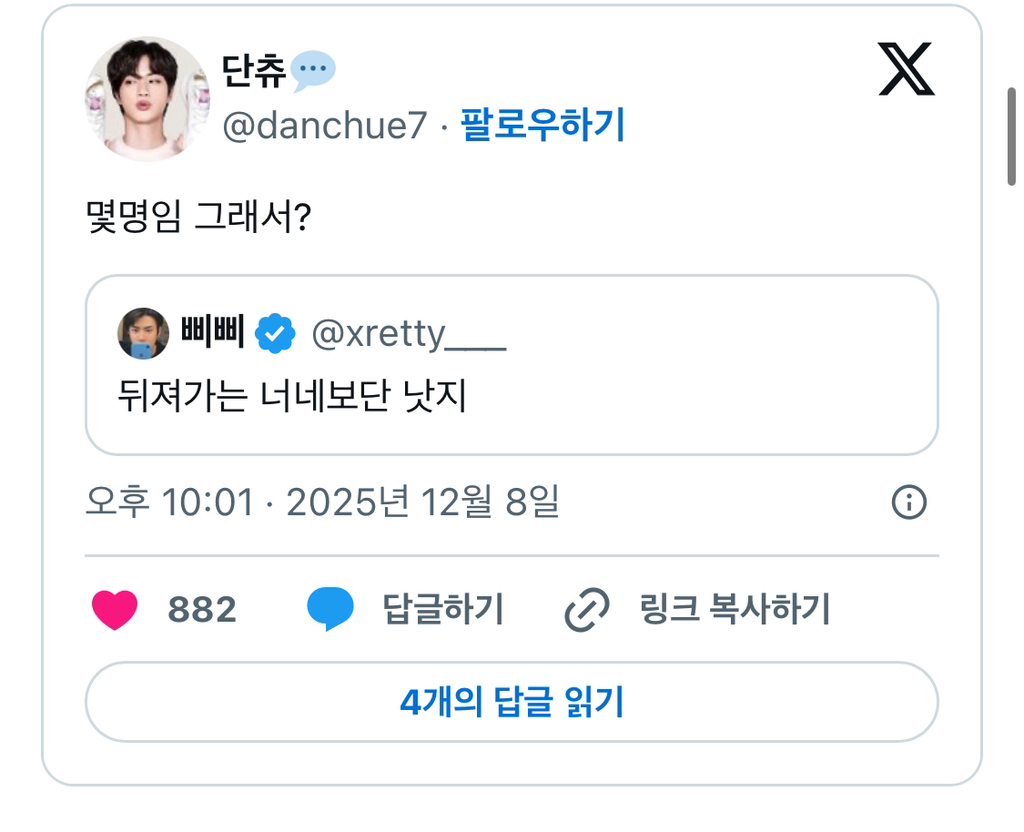The height and width of the screenshot is (832, 1024).
Task: Click the verified badge next to 삐삐
Action: [275, 334]
